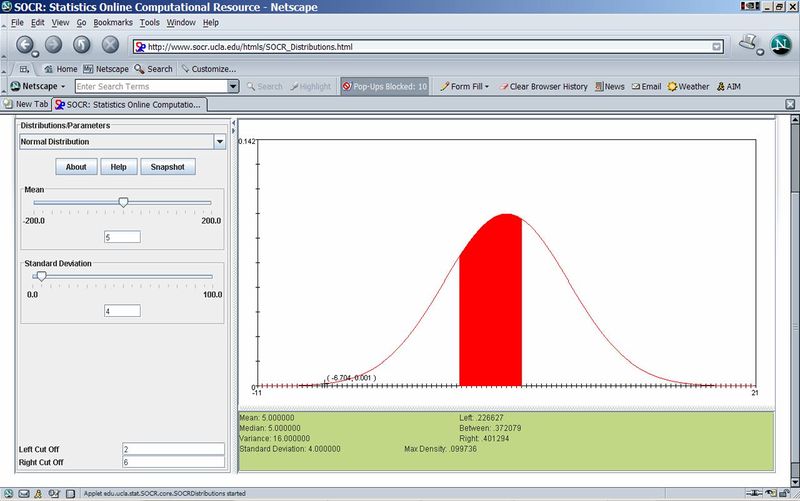800x501 pixels.
Task: Open the Weather toolbar item
Action: tap(688, 86)
